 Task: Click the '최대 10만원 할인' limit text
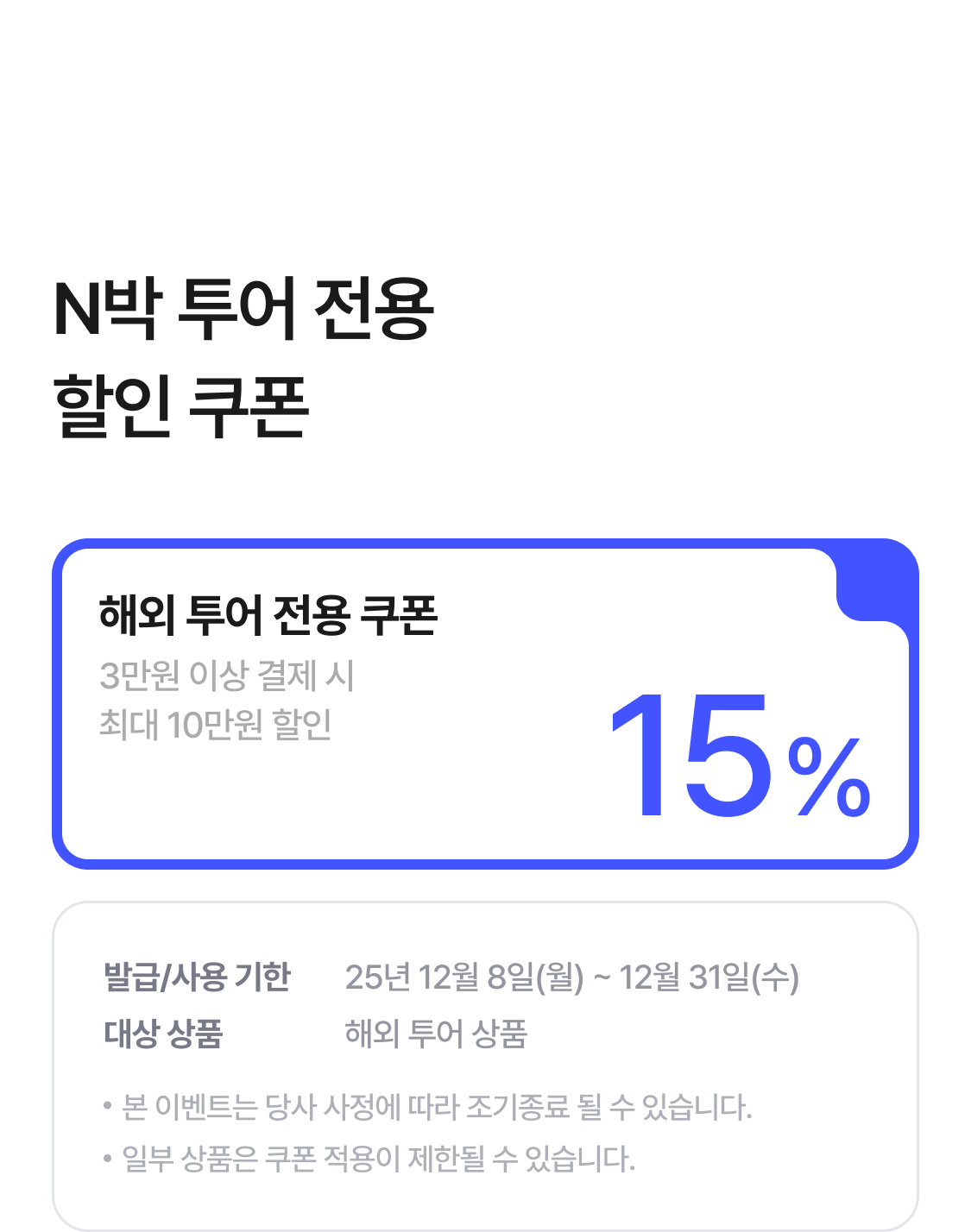[216, 725]
